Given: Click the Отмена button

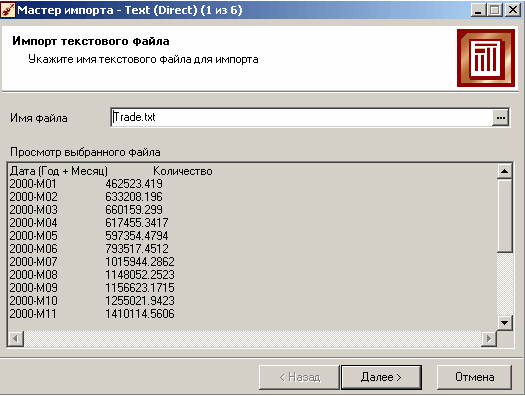Looking at the screenshot, I should point(474,377).
